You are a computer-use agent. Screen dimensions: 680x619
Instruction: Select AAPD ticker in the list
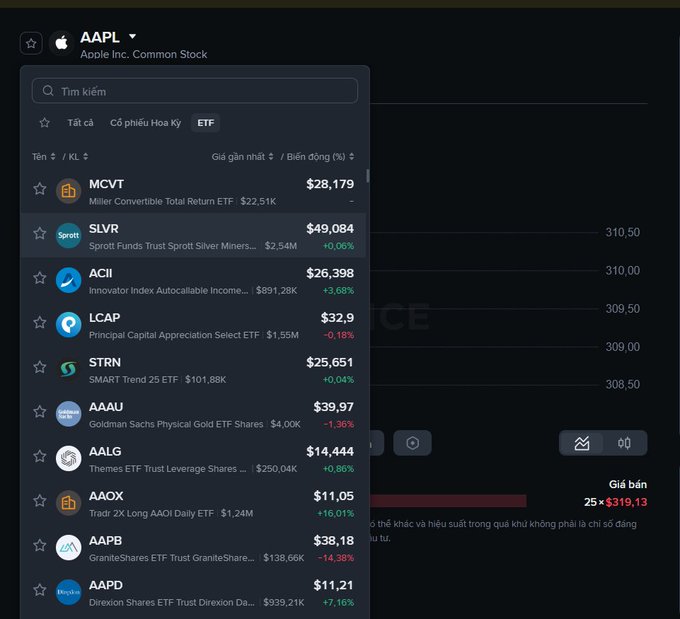(x=106, y=586)
